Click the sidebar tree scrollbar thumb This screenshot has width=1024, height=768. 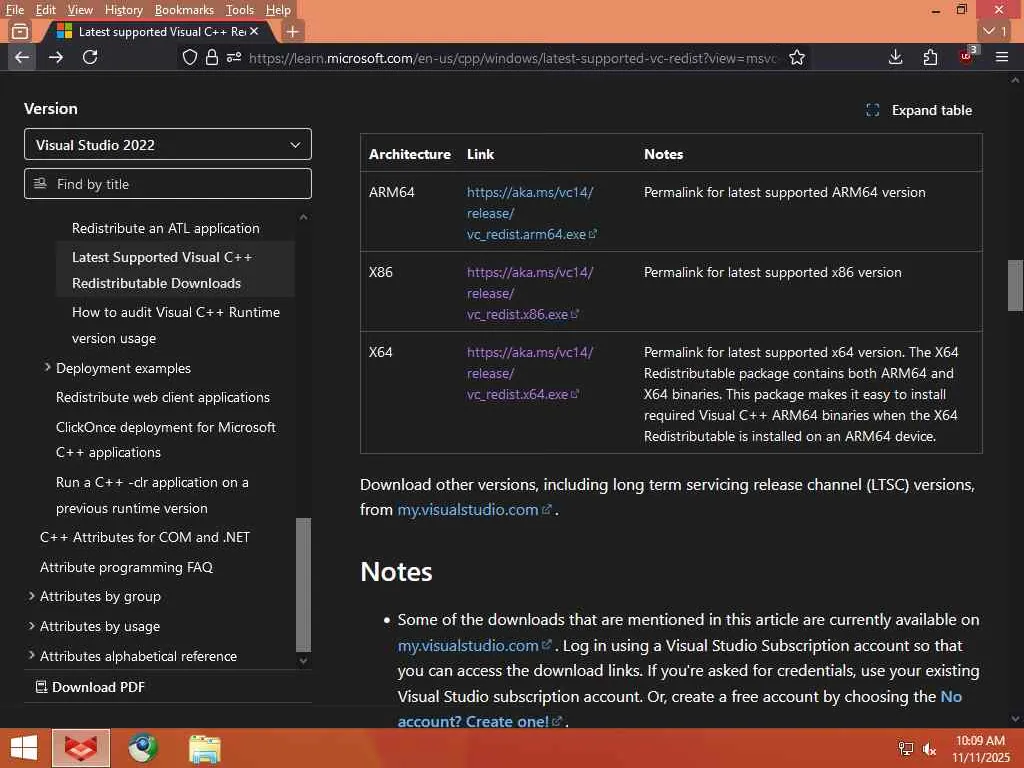tap(303, 584)
